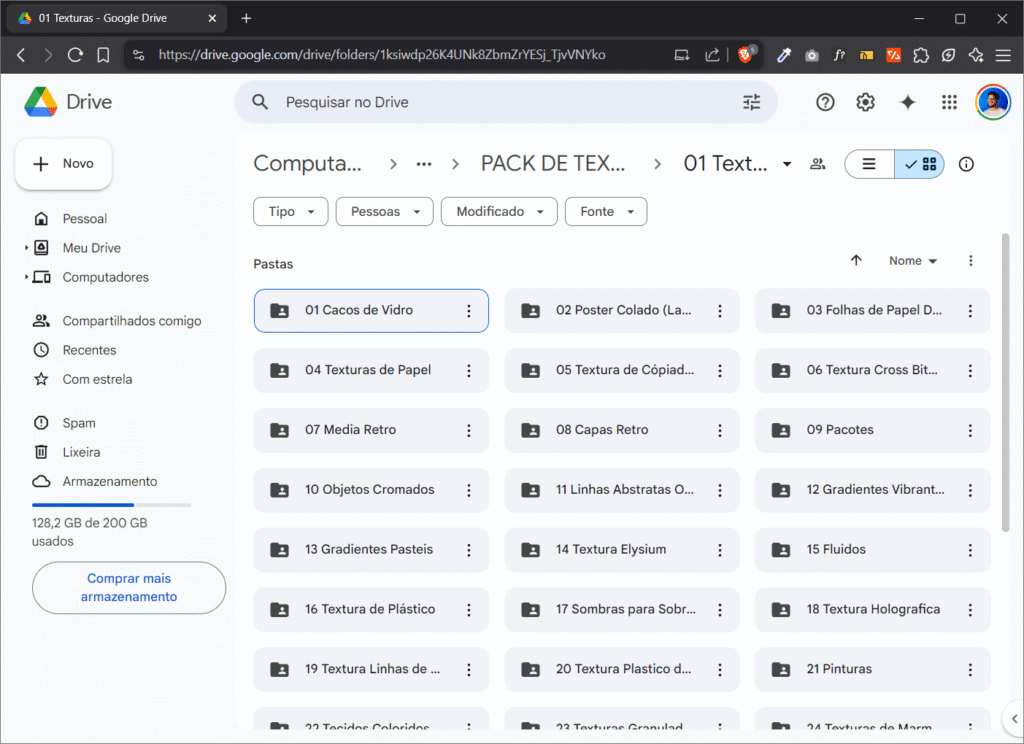Open advanced search filter options icon
The height and width of the screenshot is (744, 1024).
[x=751, y=102]
